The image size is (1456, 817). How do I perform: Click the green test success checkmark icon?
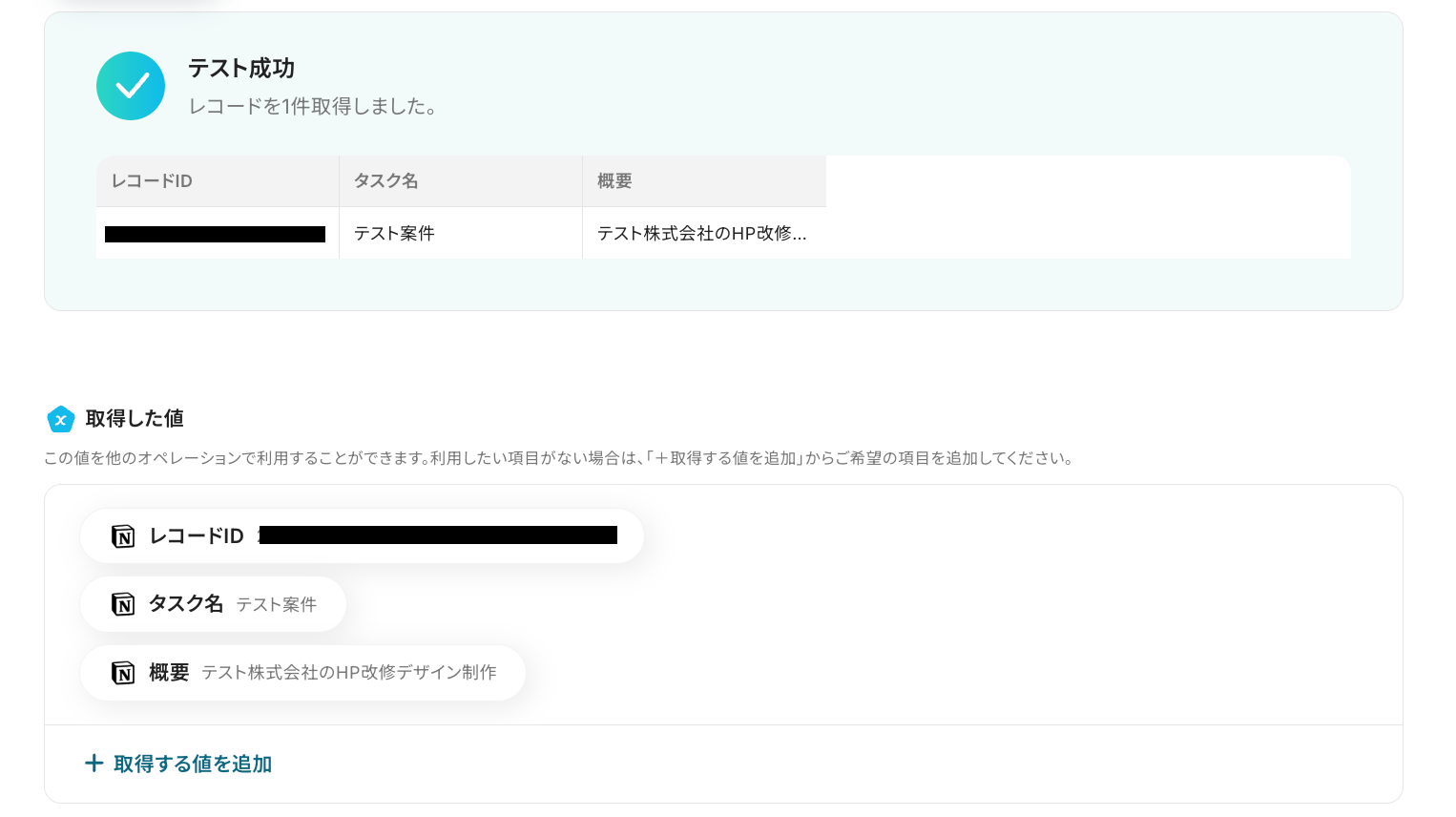pyautogui.click(x=131, y=86)
